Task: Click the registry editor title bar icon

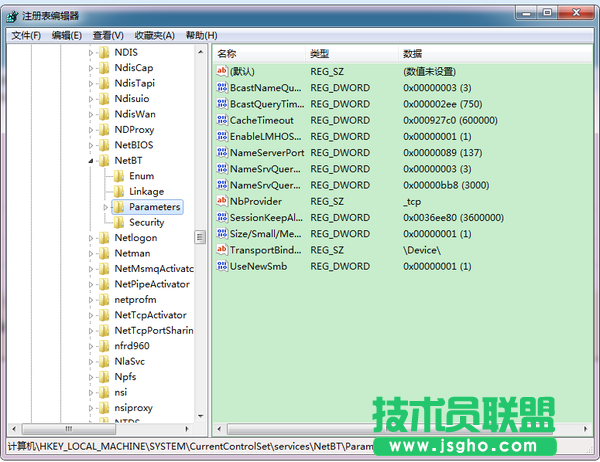Action: coord(12,16)
